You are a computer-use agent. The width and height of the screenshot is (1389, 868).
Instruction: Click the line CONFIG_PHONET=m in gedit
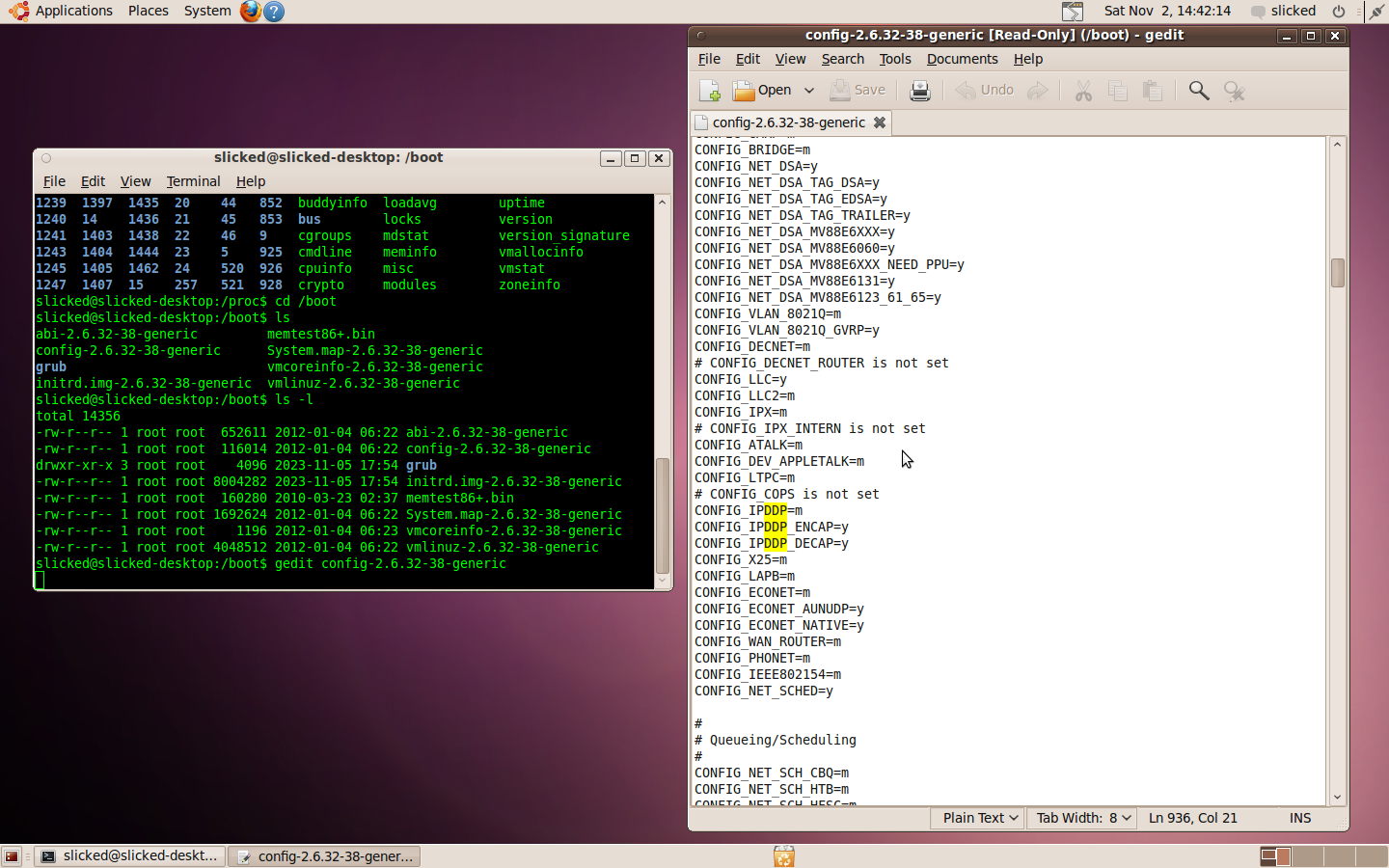click(752, 658)
